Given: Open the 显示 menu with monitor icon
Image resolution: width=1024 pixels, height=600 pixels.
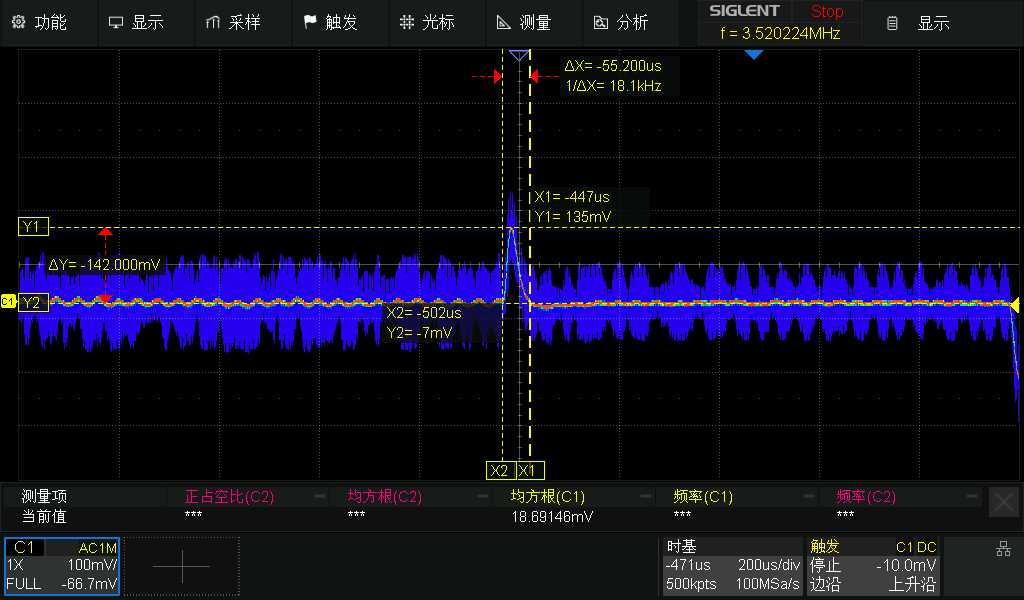Looking at the screenshot, I should coord(136,22).
